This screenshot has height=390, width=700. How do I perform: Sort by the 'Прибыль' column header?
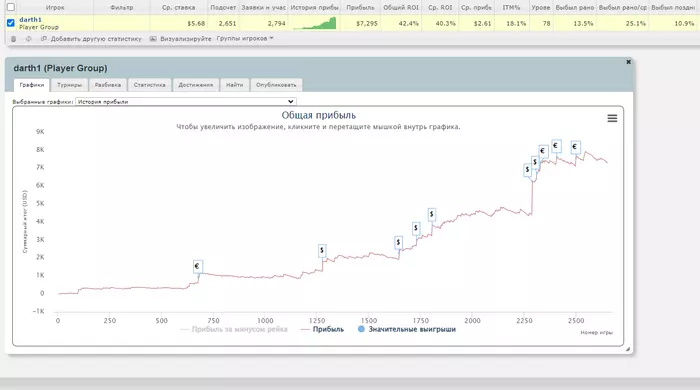tap(360, 8)
